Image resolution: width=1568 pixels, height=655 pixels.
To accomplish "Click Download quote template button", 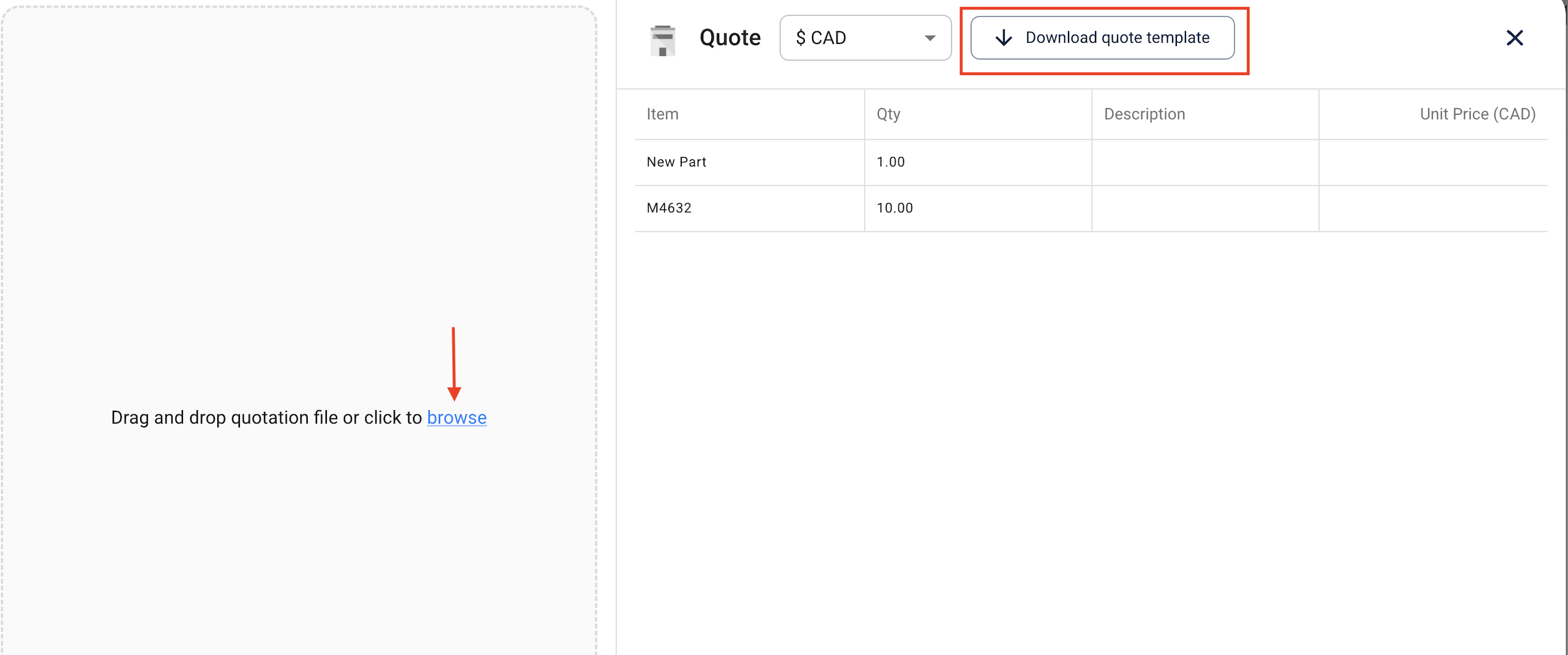I will tap(1102, 38).
